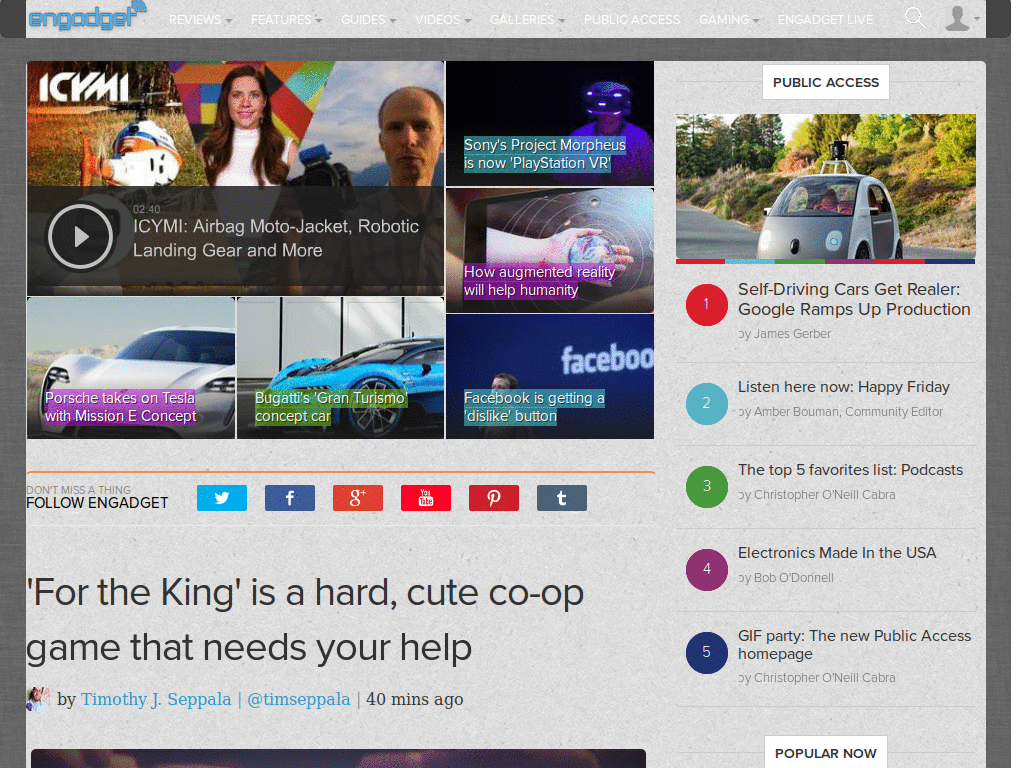Open Electronics Made In the USA
Viewport: 1024px width, 768px height.
837,552
